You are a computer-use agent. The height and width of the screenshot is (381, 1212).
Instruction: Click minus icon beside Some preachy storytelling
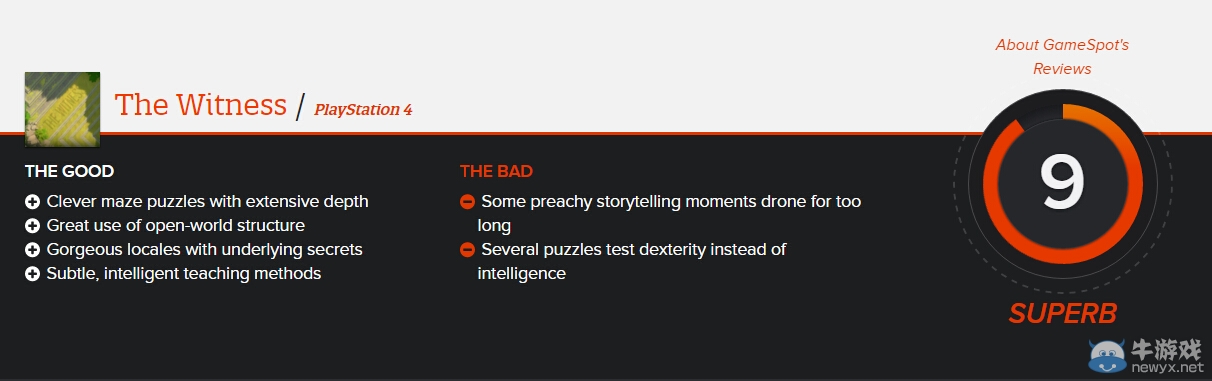click(467, 202)
